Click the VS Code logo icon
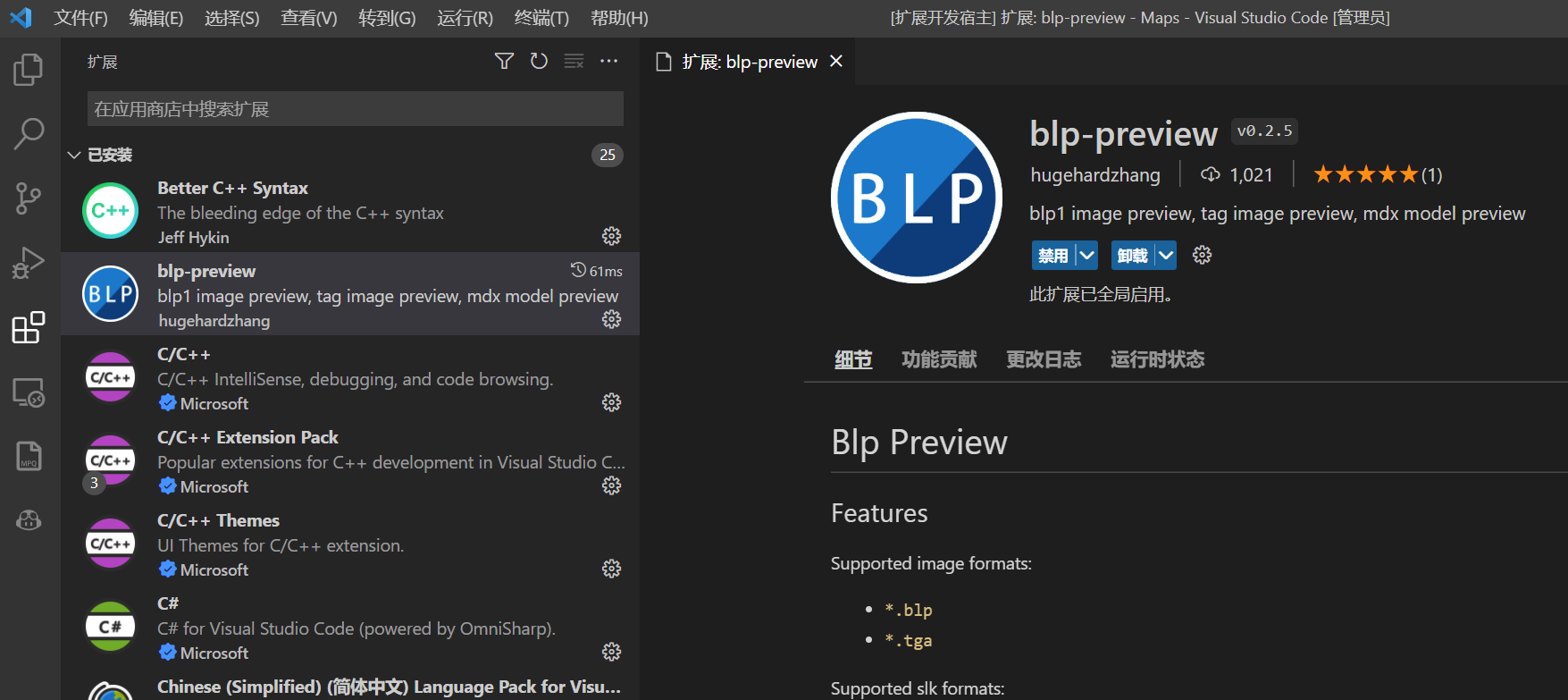Screen dimensions: 1568x700 point(21,17)
